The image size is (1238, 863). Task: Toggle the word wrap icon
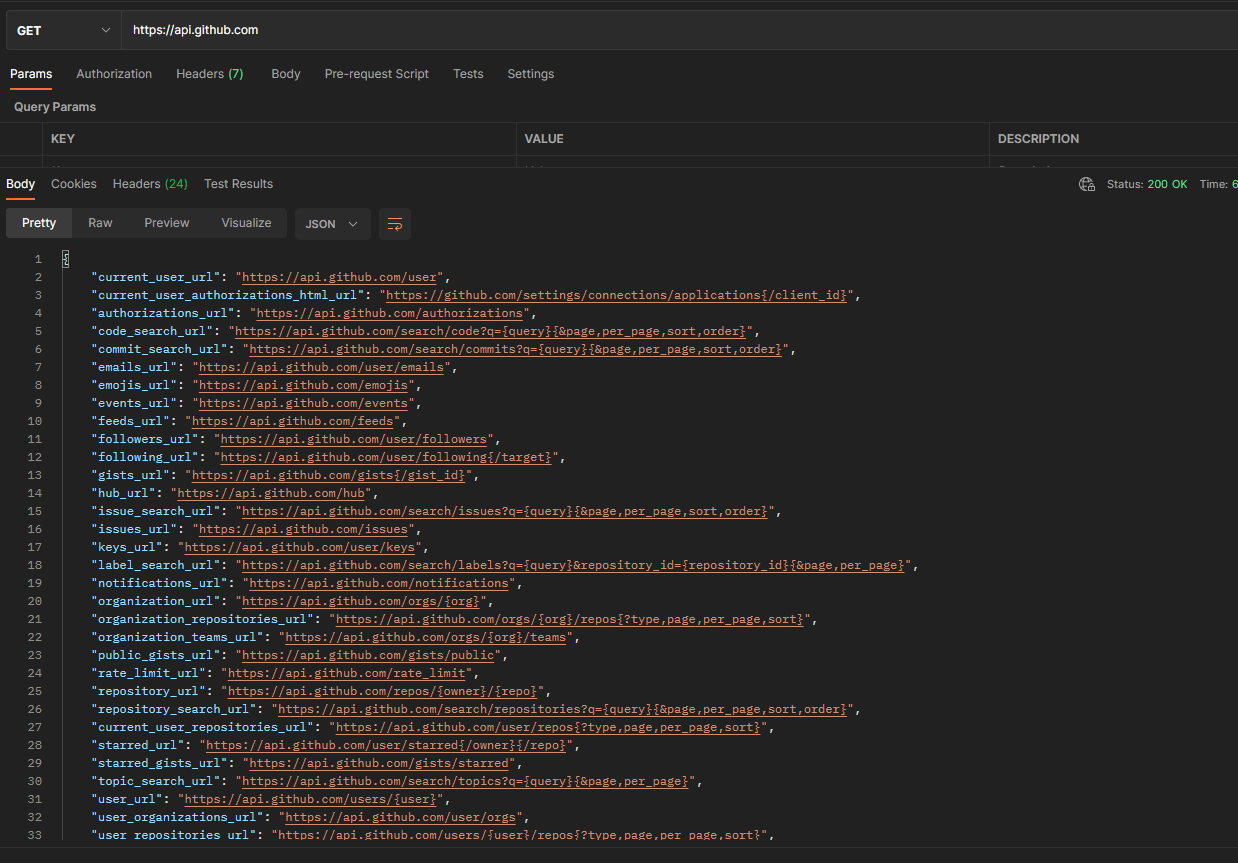pos(395,224)
